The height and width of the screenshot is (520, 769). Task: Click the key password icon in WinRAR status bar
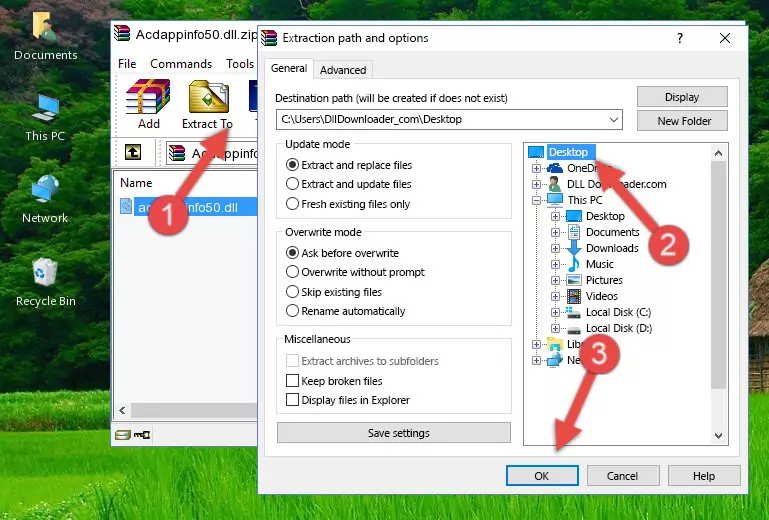tap(142, 434)
